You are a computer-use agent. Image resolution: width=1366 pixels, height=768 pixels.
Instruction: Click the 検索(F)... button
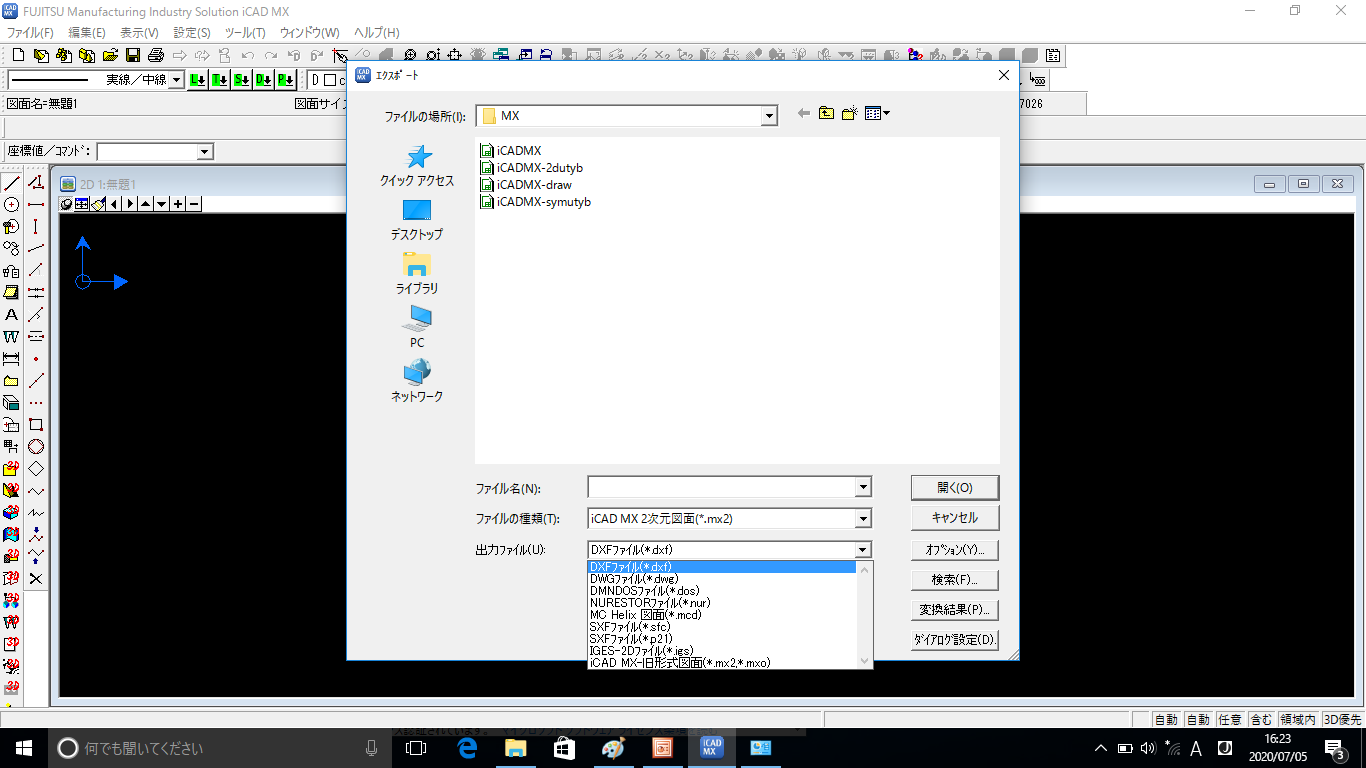(955, 579)
